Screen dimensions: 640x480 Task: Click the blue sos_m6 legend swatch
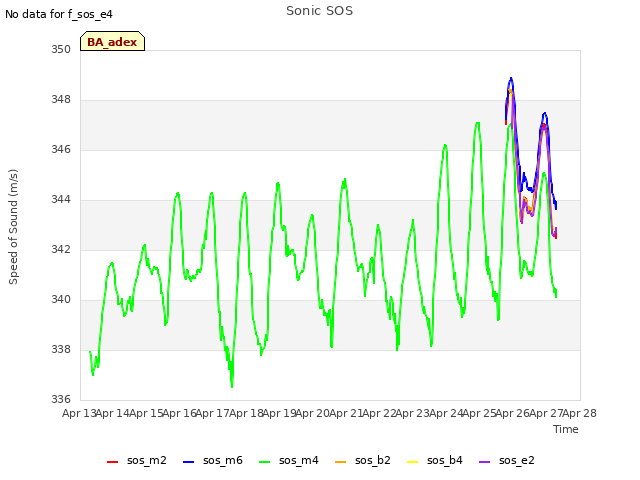point(188,462)
